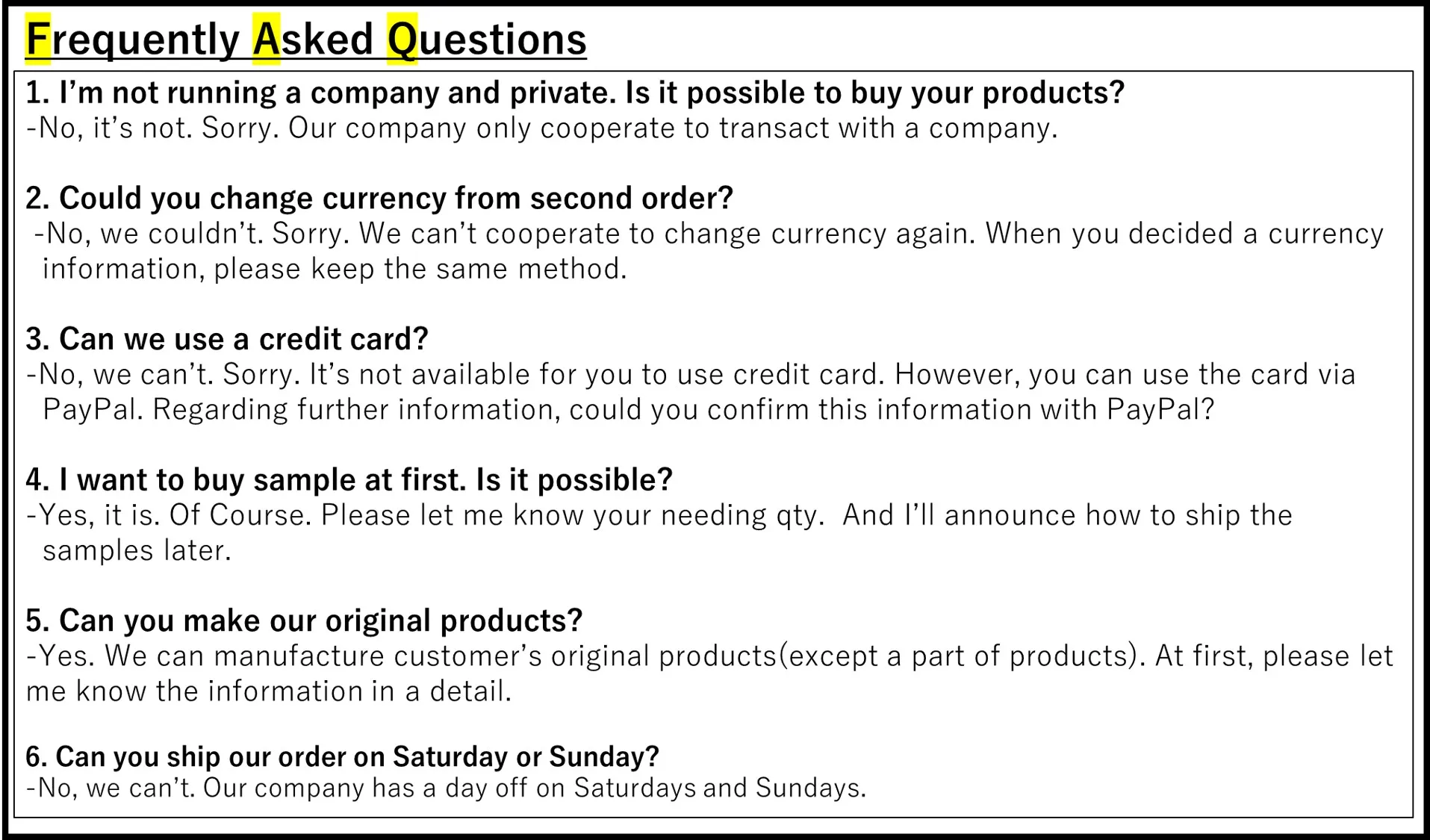Click the answer about days off on weekends
Viewport: 1430px width, 840px height.
pos(446,788)
